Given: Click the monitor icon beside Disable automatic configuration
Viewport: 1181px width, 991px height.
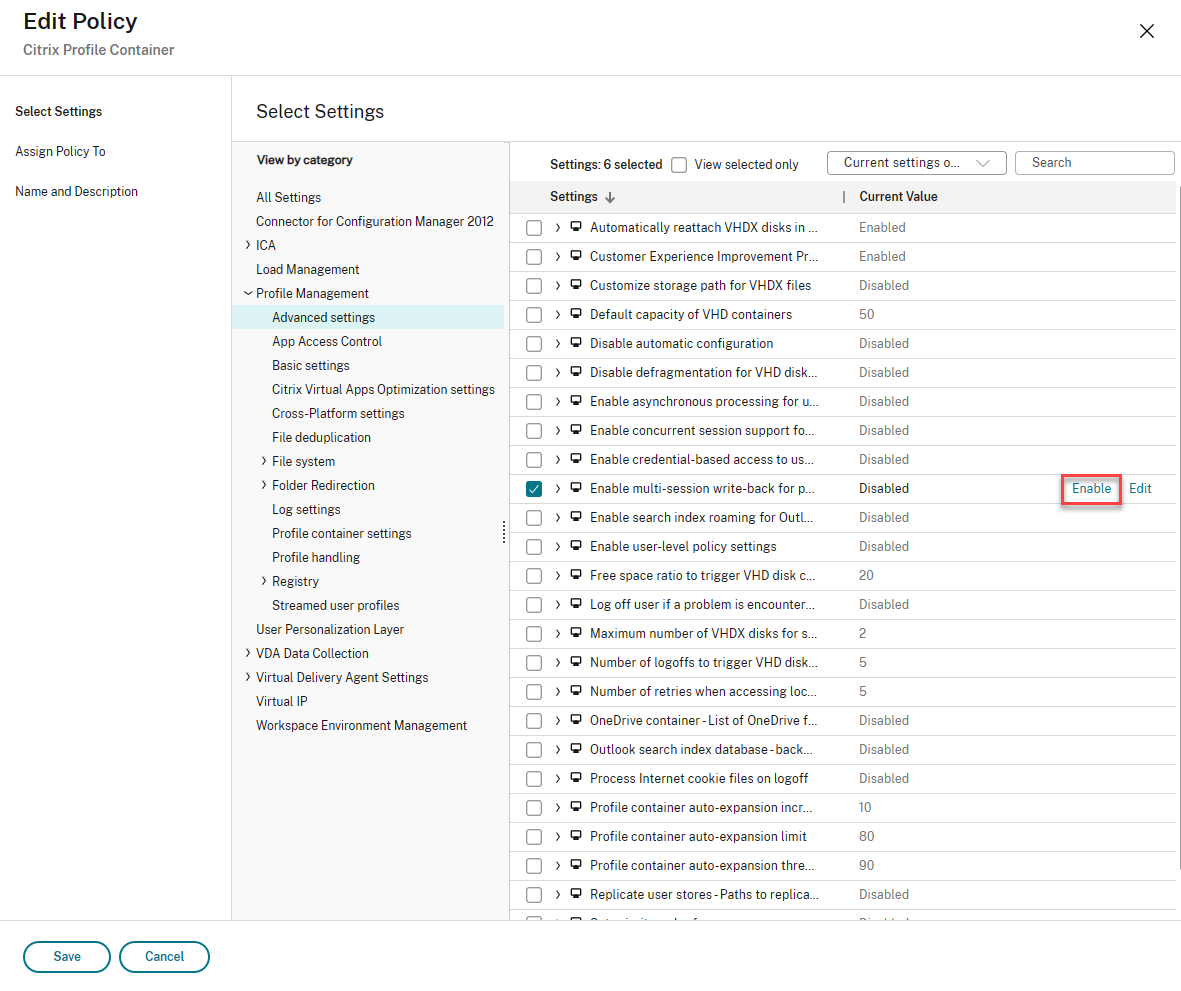Looking at the screenshot, I should pos(576,343).
